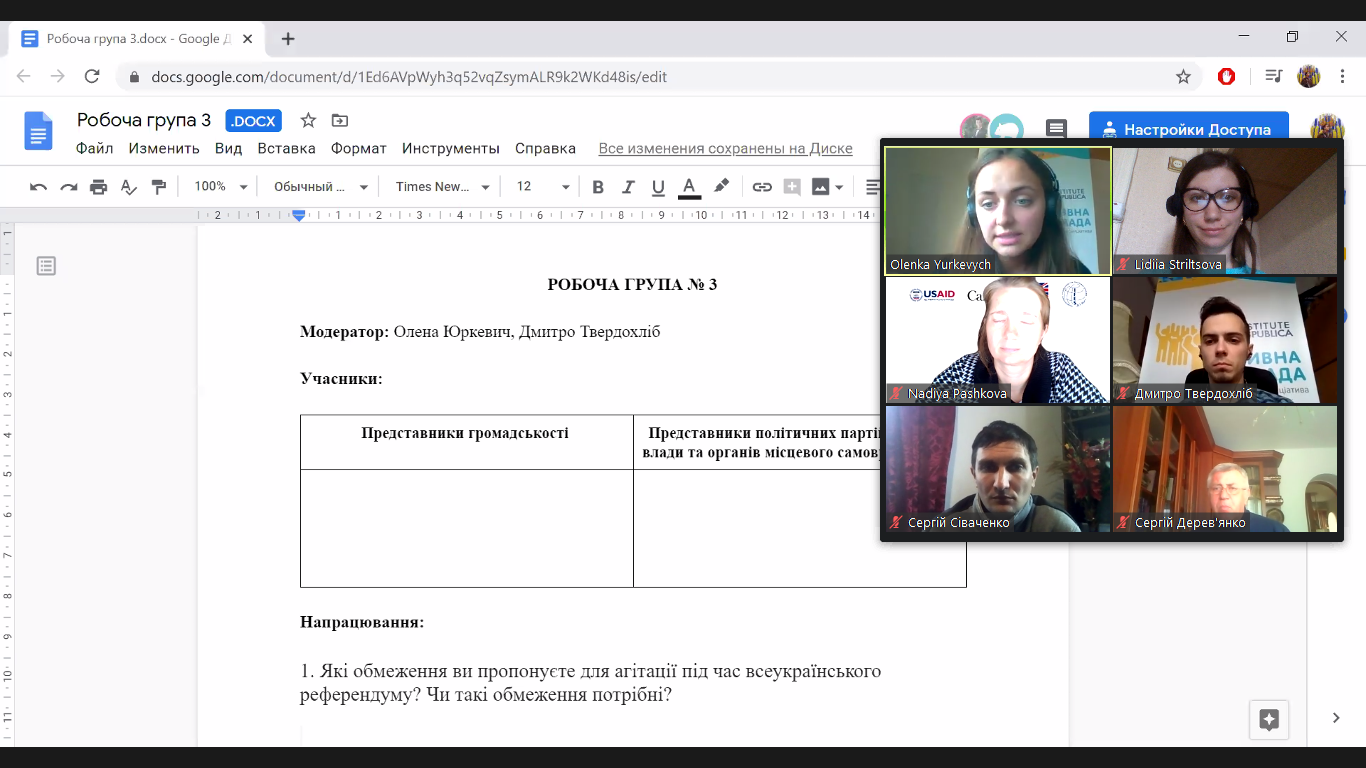Open the text color tool
This screenshot has width=1366, height=768.
(x=687, y=186)
